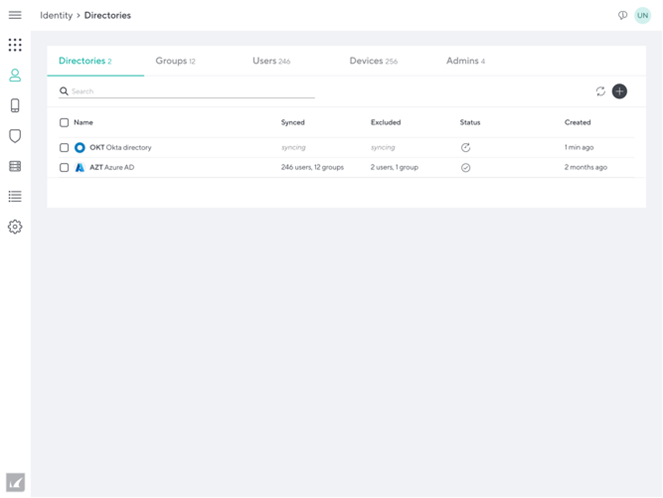Open the server storage sidebar icon

click(15, 166)
